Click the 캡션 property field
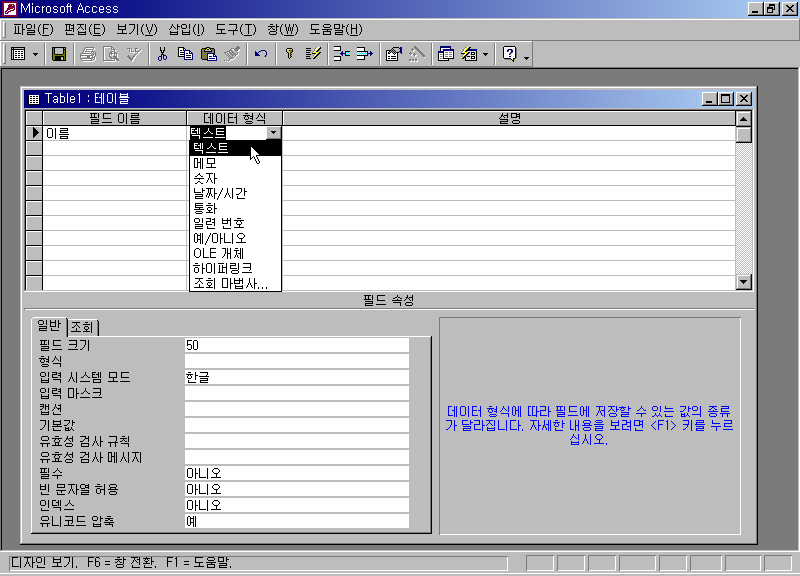Screen dimensions: 800x576 point(296,409)
